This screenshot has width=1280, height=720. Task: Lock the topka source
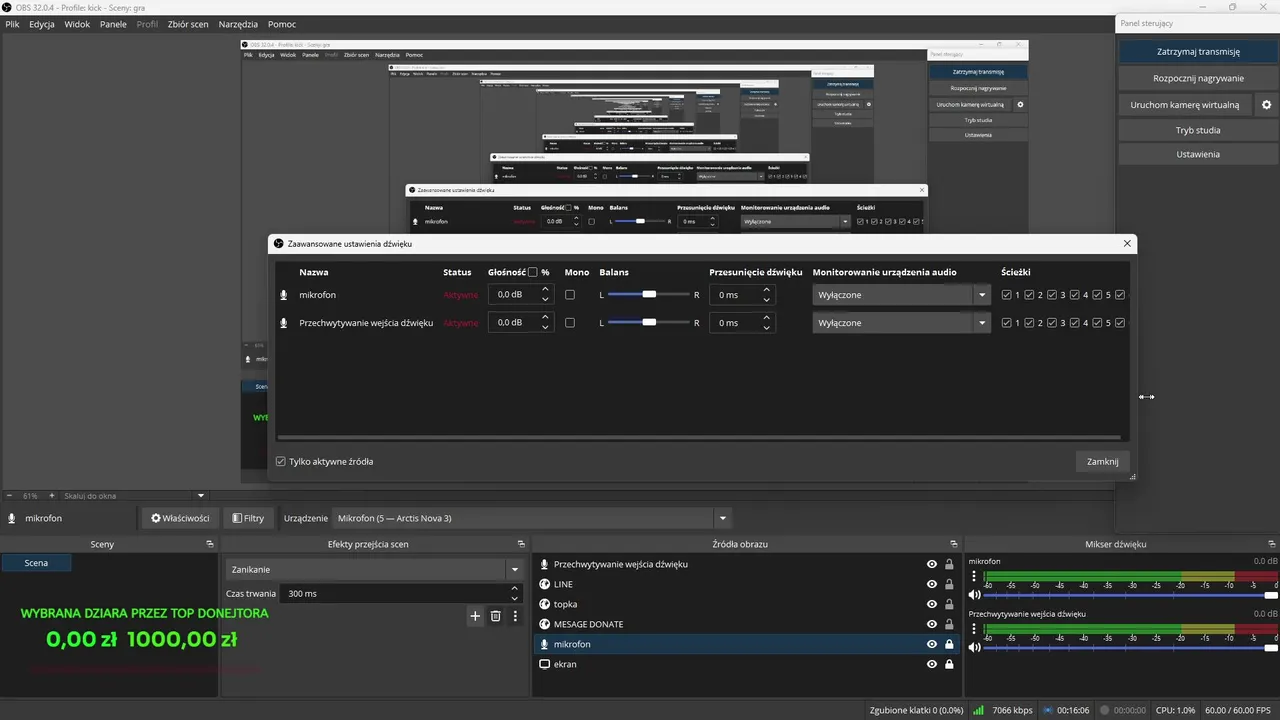(949, 604)
